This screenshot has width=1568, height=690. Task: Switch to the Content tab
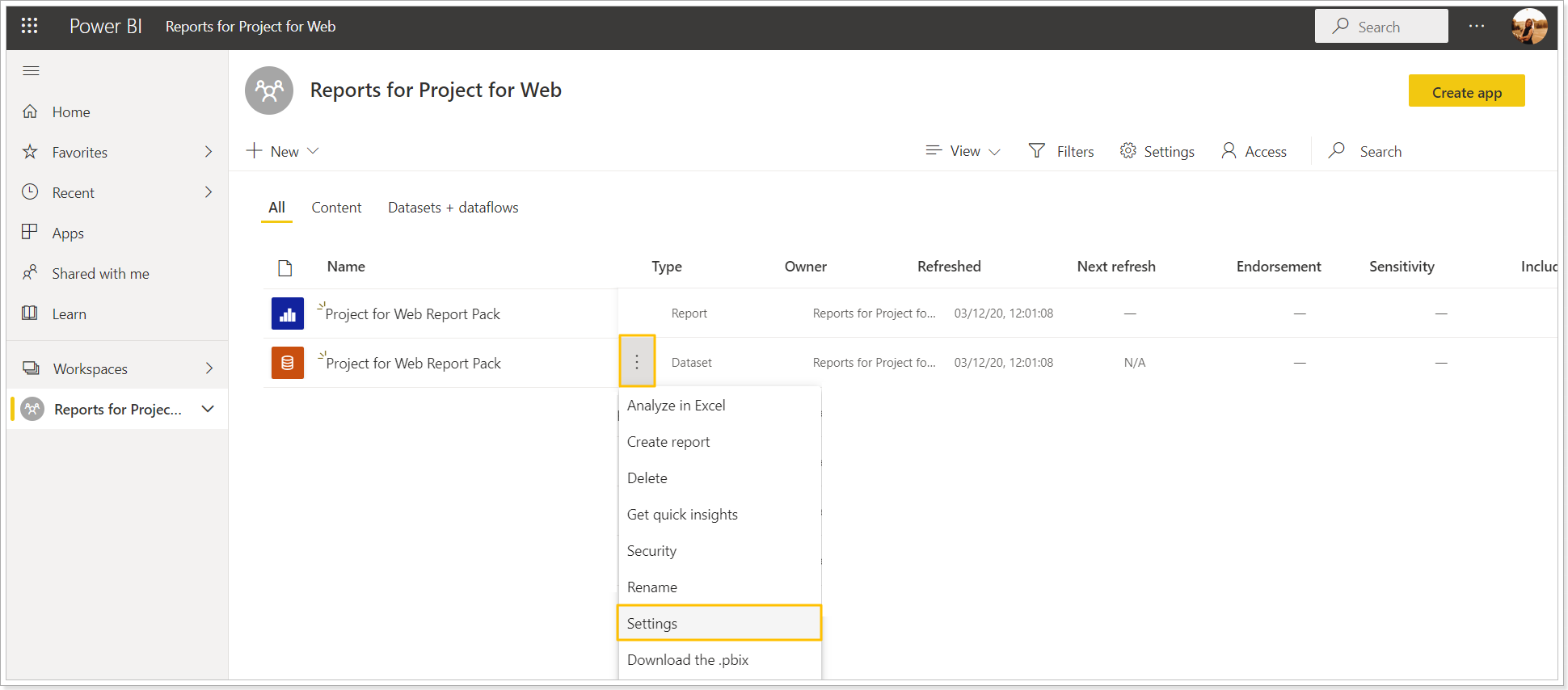point(336,208)
